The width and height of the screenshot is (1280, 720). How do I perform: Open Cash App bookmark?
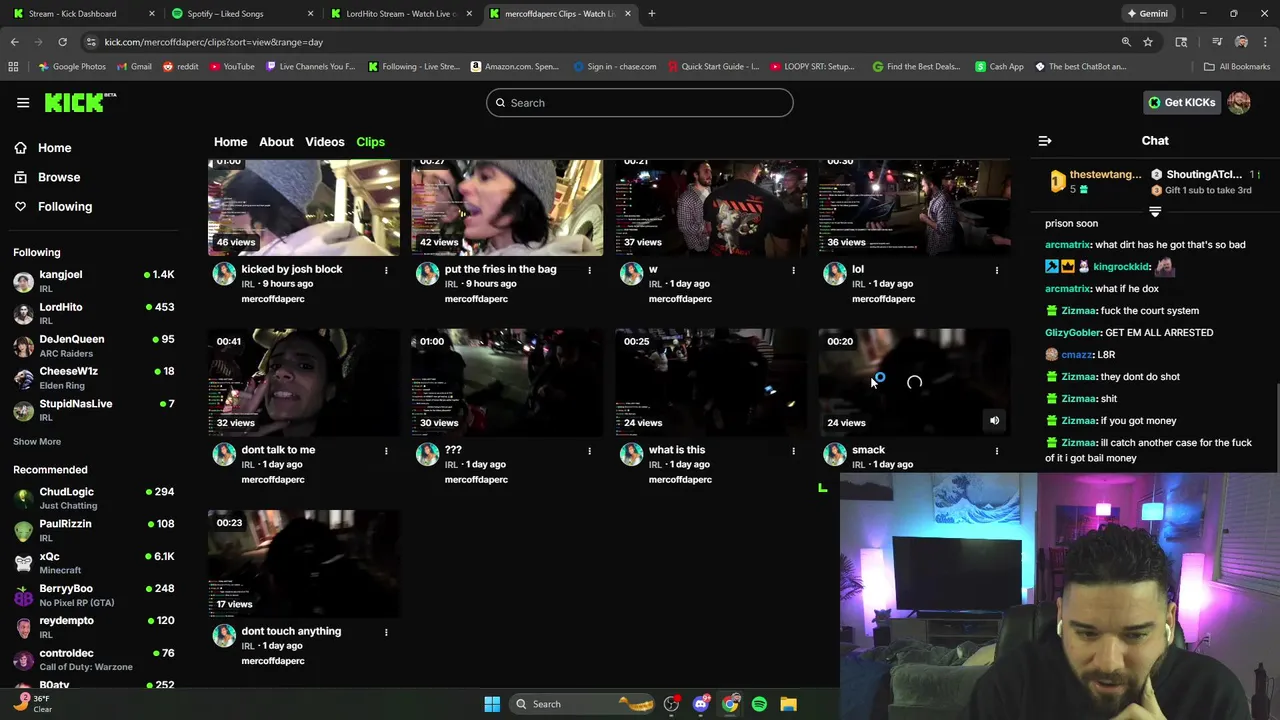tap(999, 66)
